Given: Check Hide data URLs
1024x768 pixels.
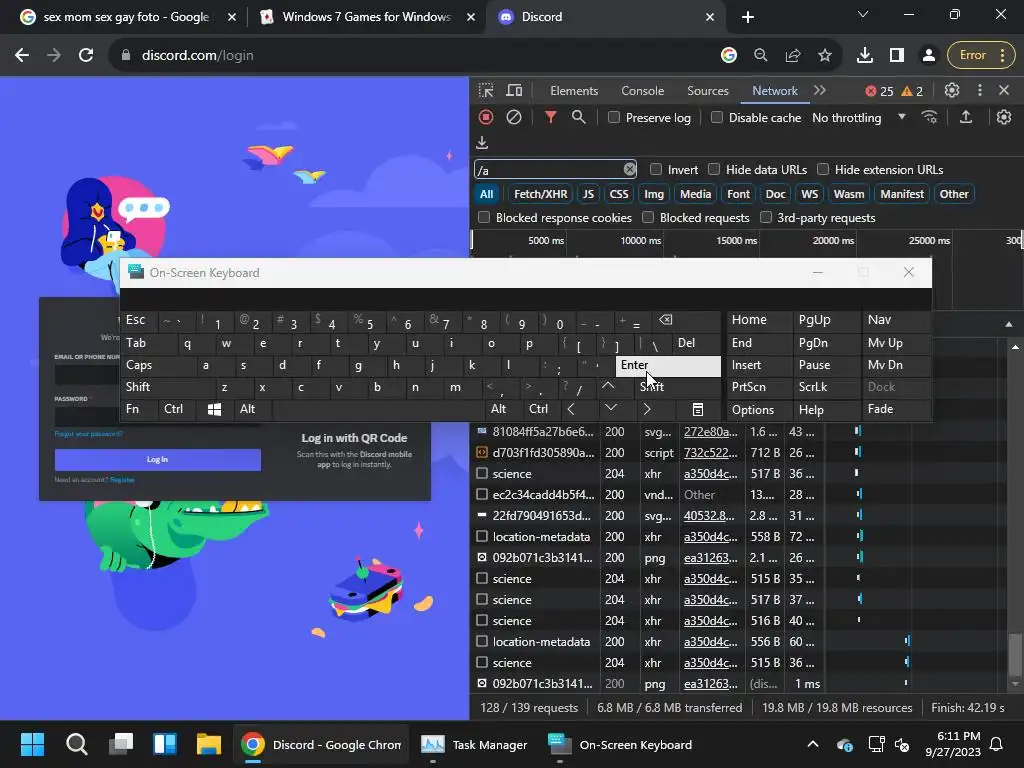Looking at the screenshot, I should [x=714, y=170].
